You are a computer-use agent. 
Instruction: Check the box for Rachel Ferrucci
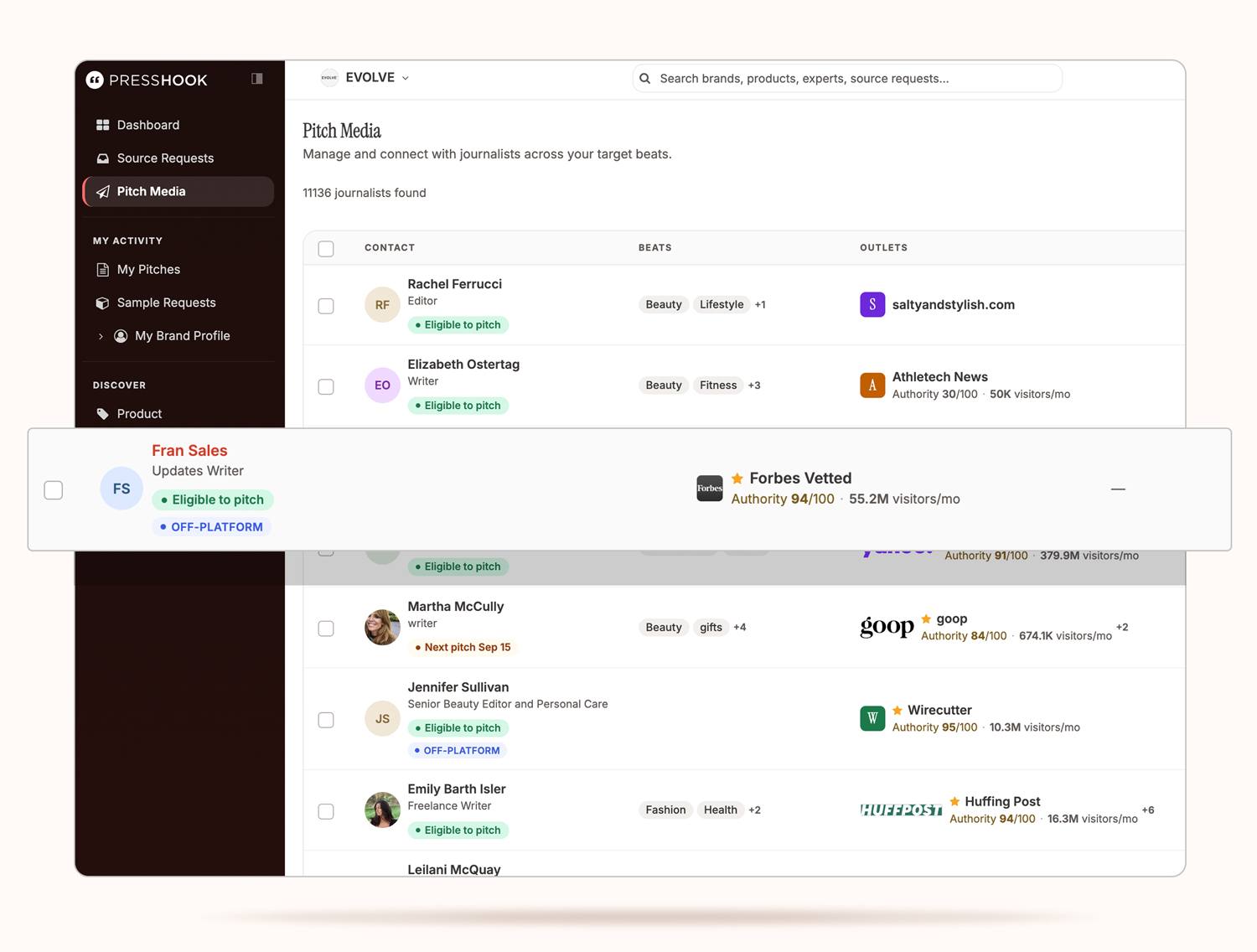click(x=326, y=306)
